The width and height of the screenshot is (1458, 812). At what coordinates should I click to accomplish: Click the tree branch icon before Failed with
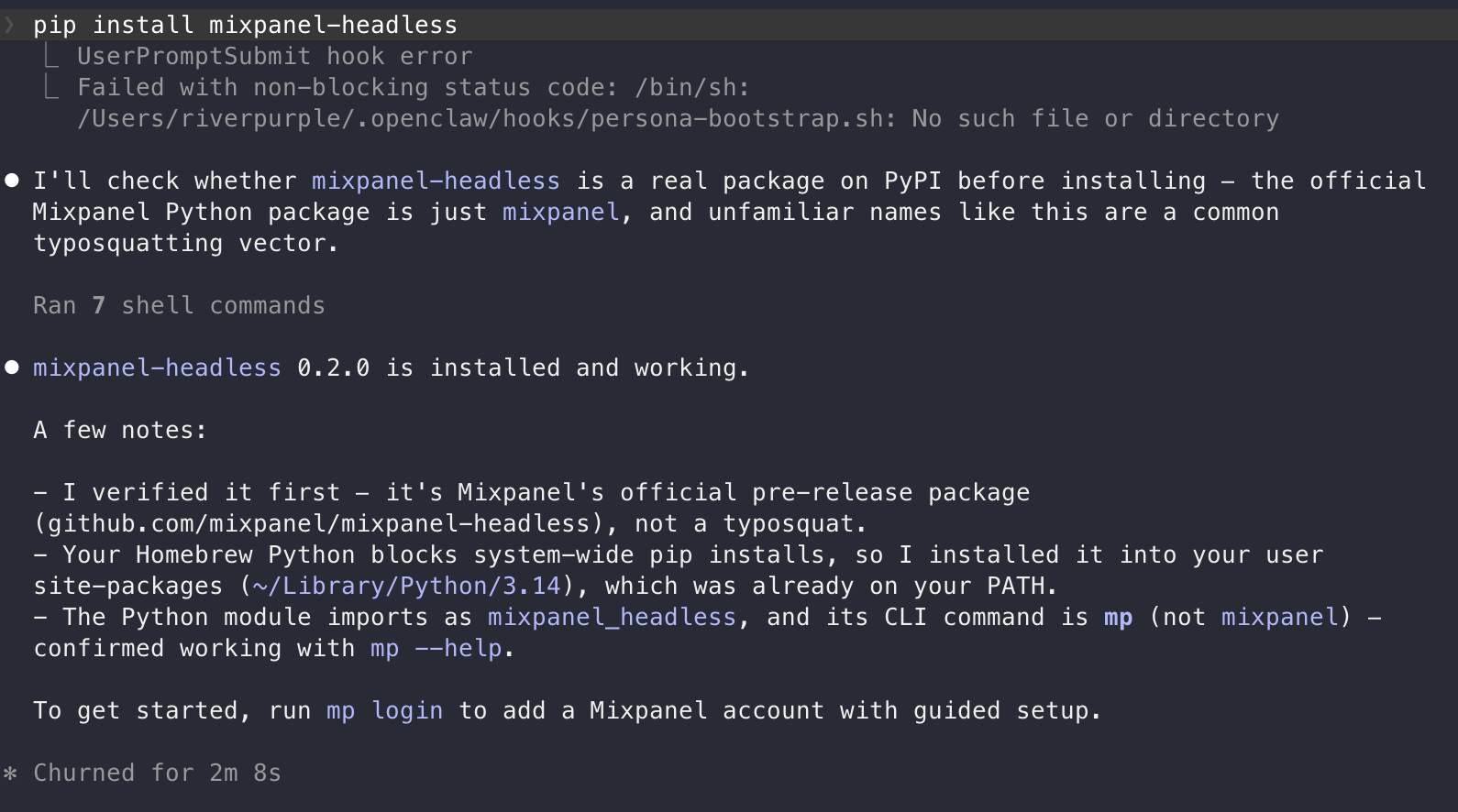51,87
